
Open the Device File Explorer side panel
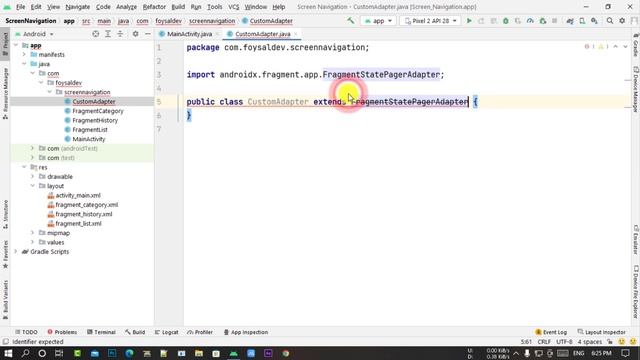pyautogui.click(x=636, y=291)
